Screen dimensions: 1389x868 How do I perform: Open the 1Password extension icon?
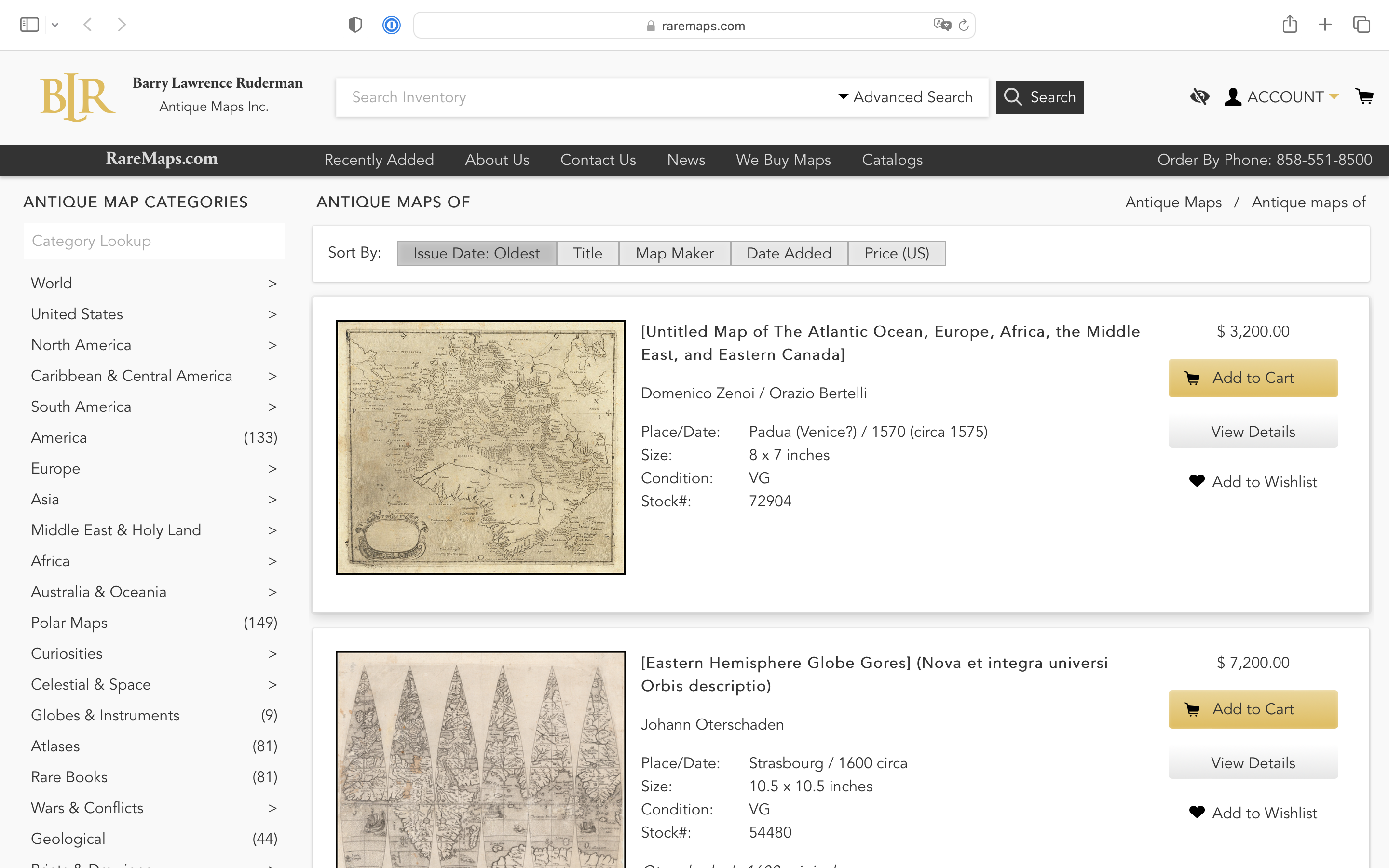[x=392, y=25]
